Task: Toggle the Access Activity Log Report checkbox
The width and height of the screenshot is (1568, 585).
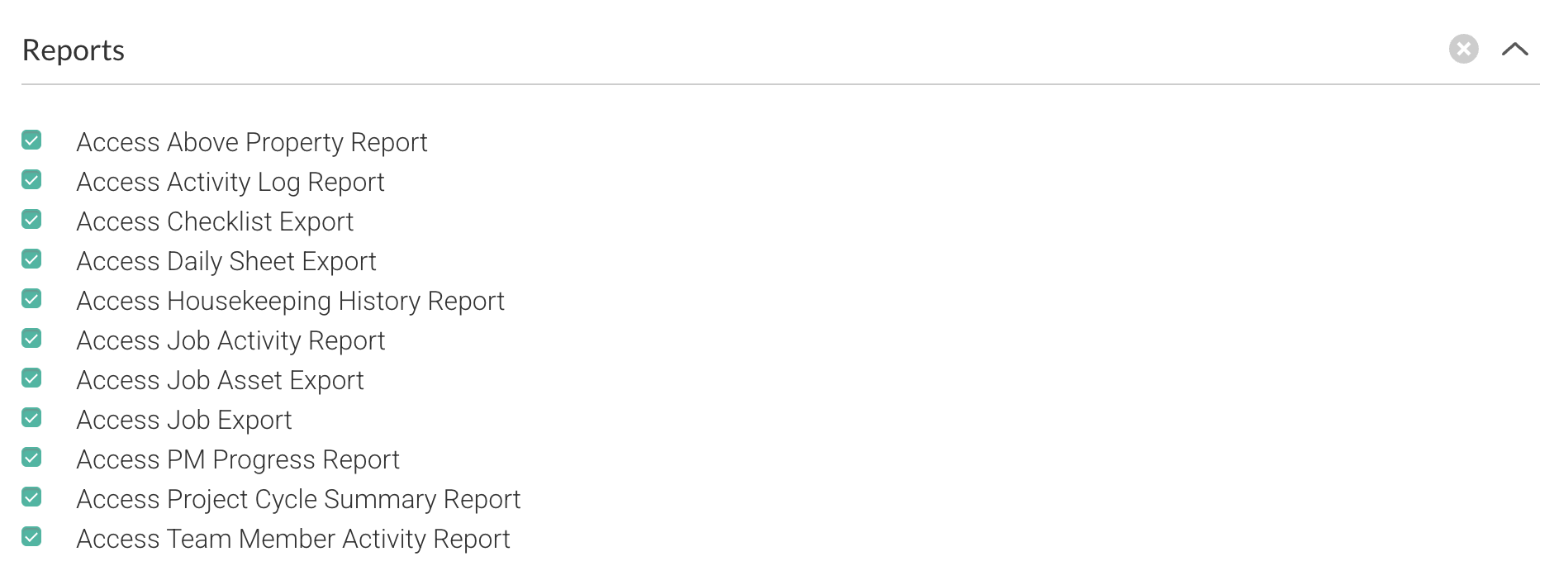Action: (31, 179)
